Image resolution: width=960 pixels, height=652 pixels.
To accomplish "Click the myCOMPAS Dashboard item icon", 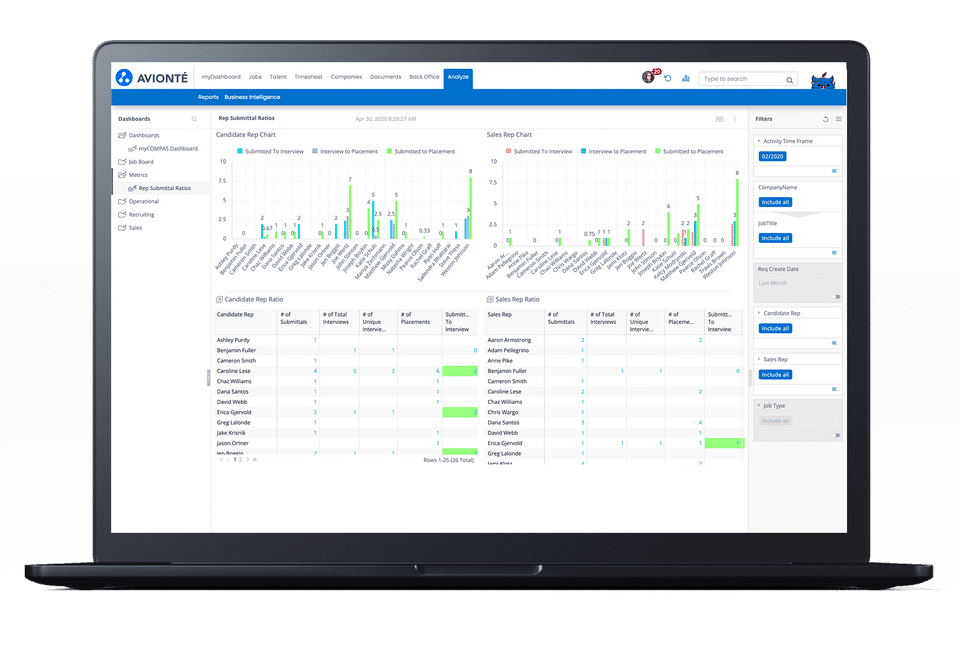I will (132, 149).
